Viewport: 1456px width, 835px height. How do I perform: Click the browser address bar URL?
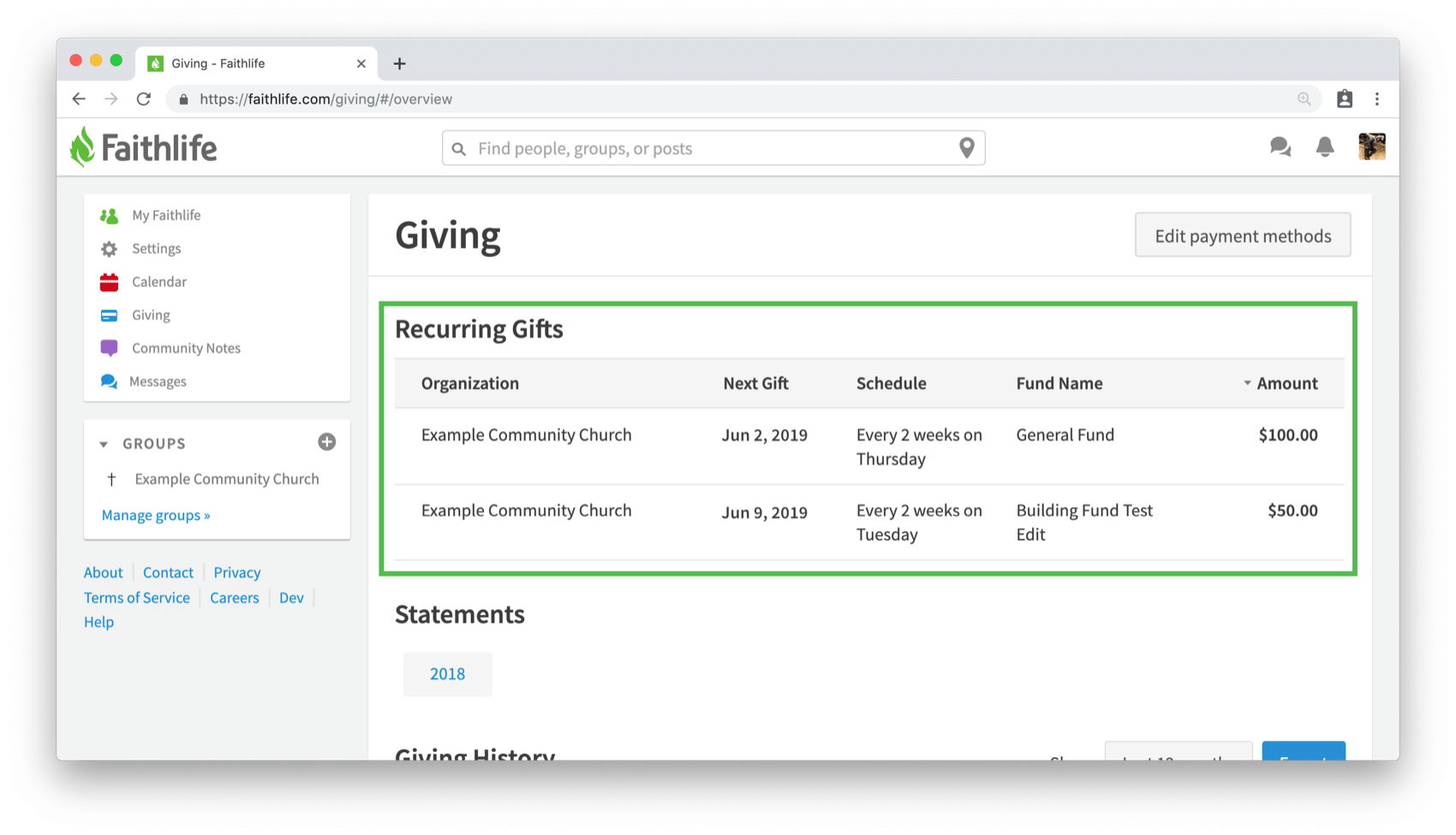point(325,99)
